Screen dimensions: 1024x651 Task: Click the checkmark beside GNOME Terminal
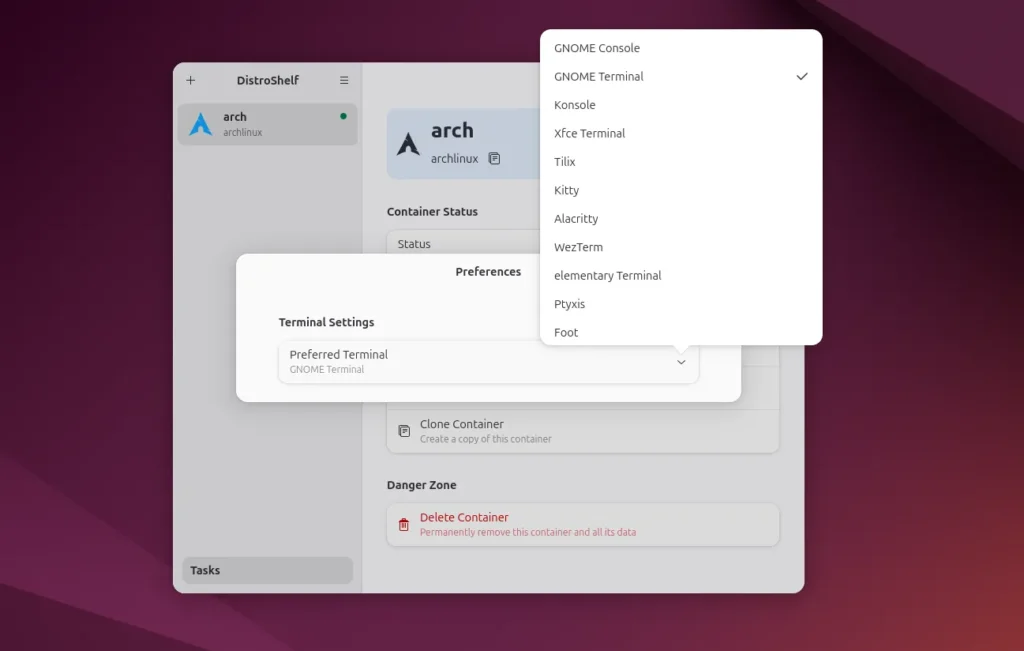point(802,76)
